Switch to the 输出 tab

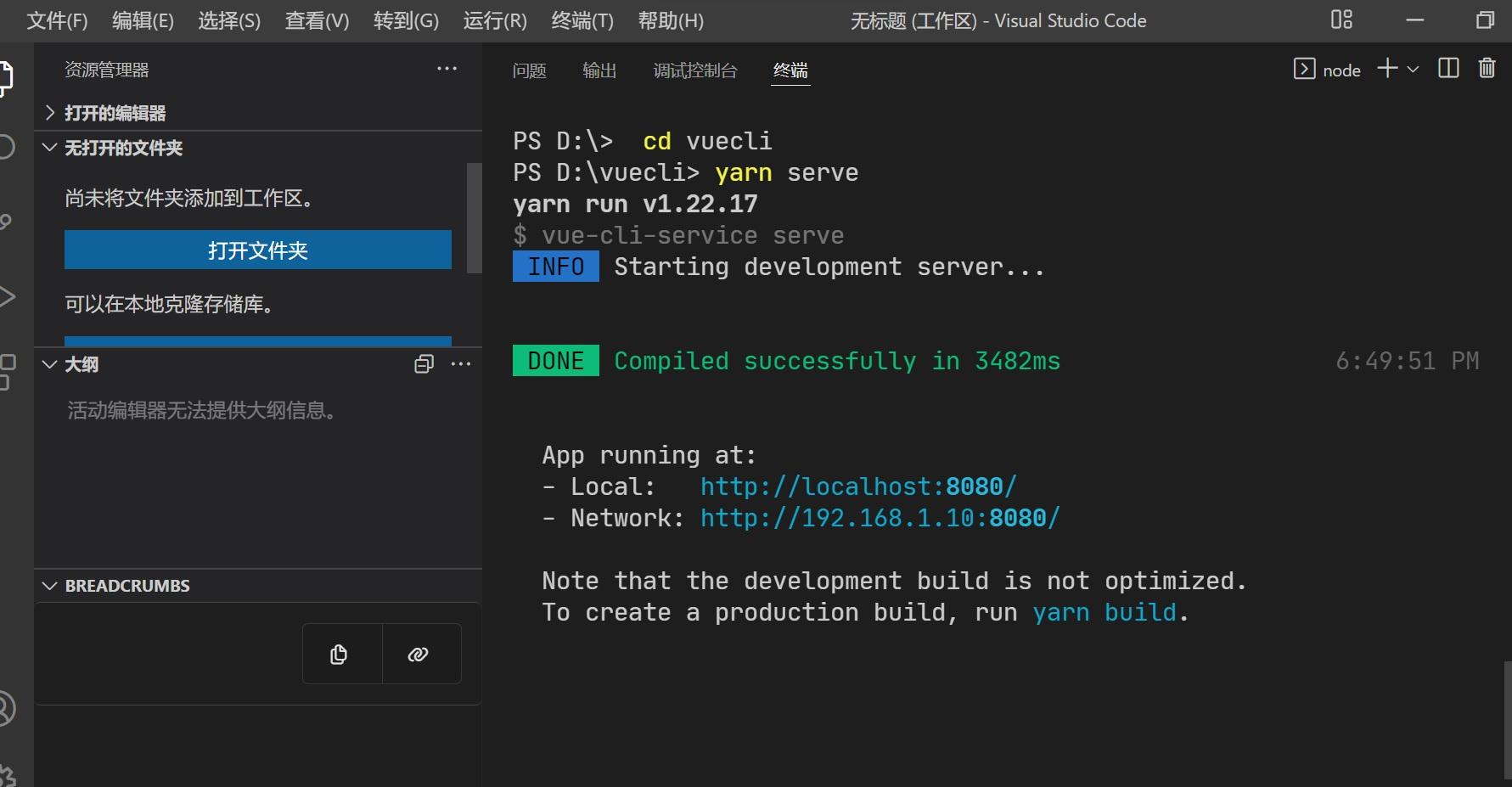click(599, 70)
